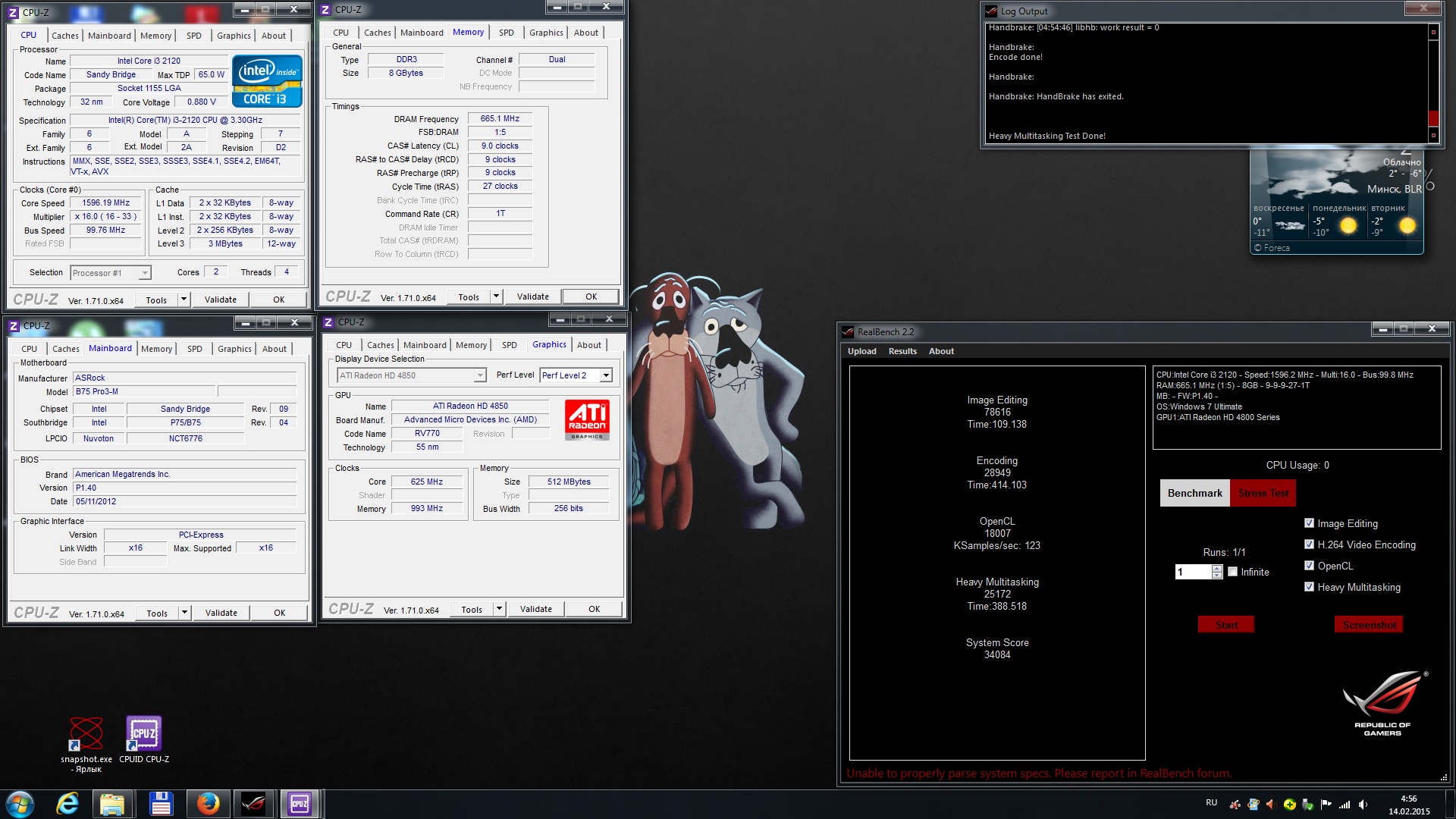Click the RealBench Start button

click(x=1226, y=625)
